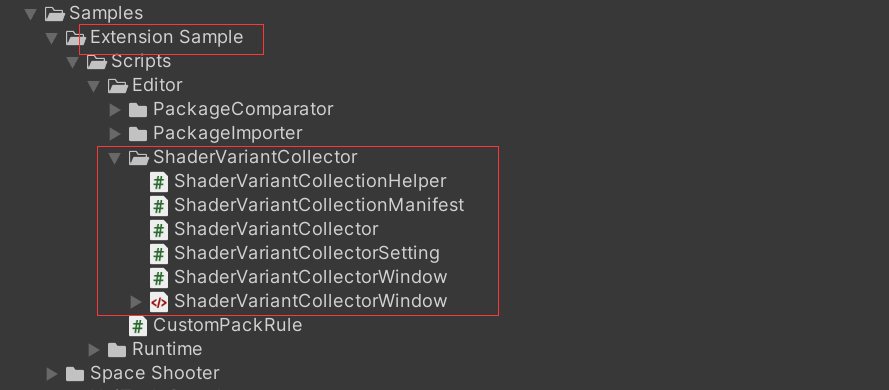Screen dimensions: 889x390
Task: Expand the PackageComparator folder arrow
Action: 115,109
